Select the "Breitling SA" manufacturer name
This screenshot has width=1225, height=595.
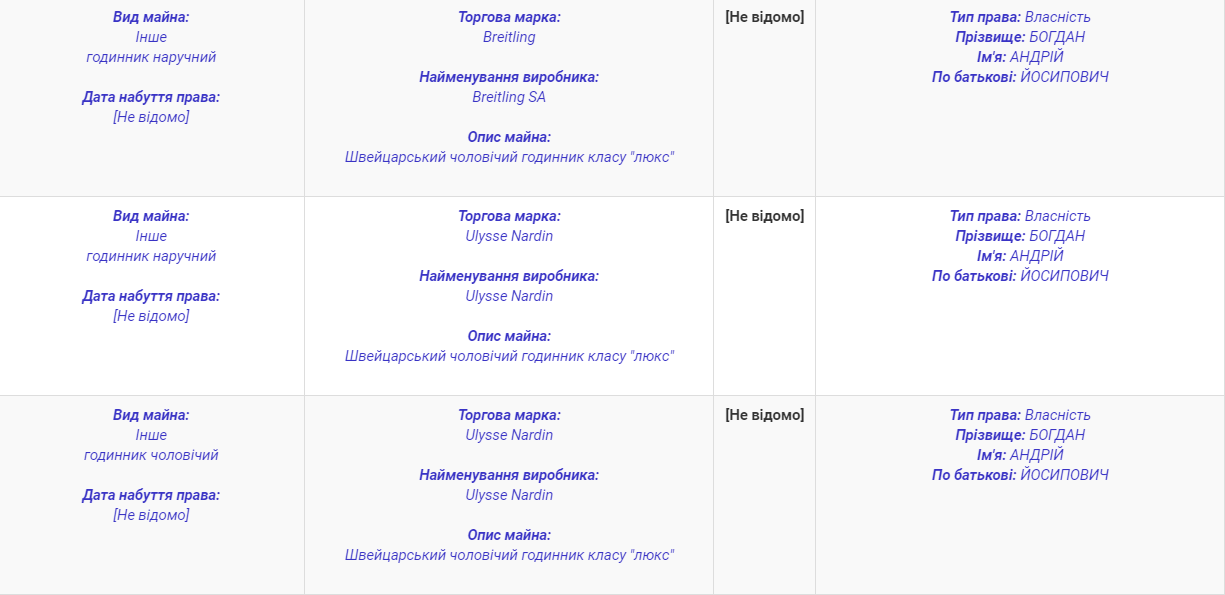click(509, 97)
